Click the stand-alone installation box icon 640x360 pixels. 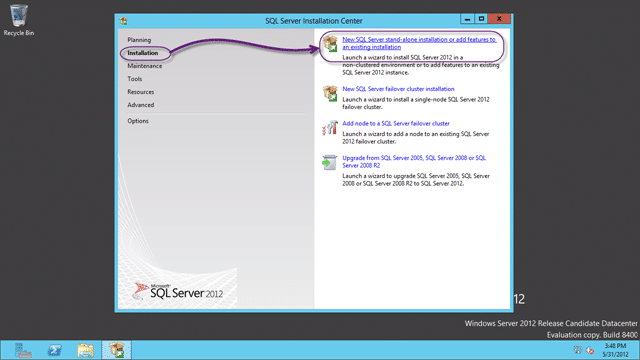(x=330, y=43)
